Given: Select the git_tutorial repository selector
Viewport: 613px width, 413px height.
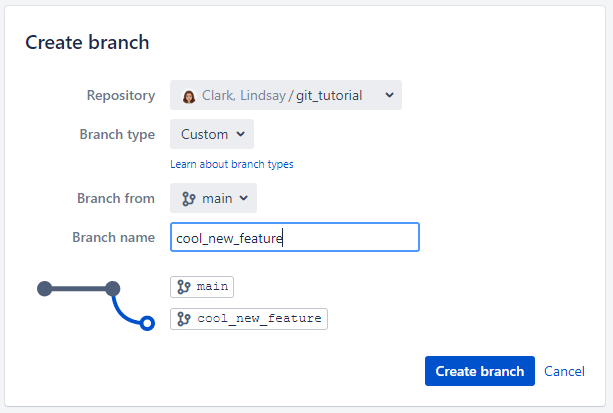Looking at the screenshot, I should 286,95.
